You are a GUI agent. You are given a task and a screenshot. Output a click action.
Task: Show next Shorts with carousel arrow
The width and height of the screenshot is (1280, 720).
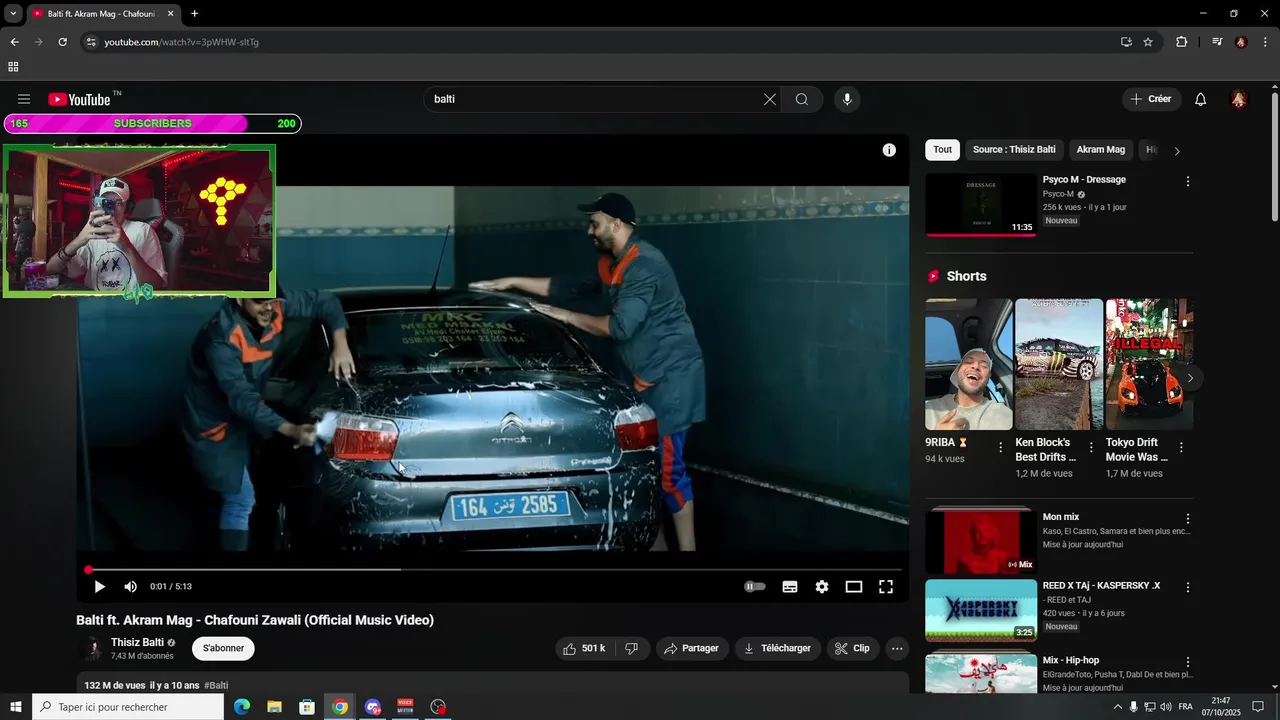[x=1190, y=378]
